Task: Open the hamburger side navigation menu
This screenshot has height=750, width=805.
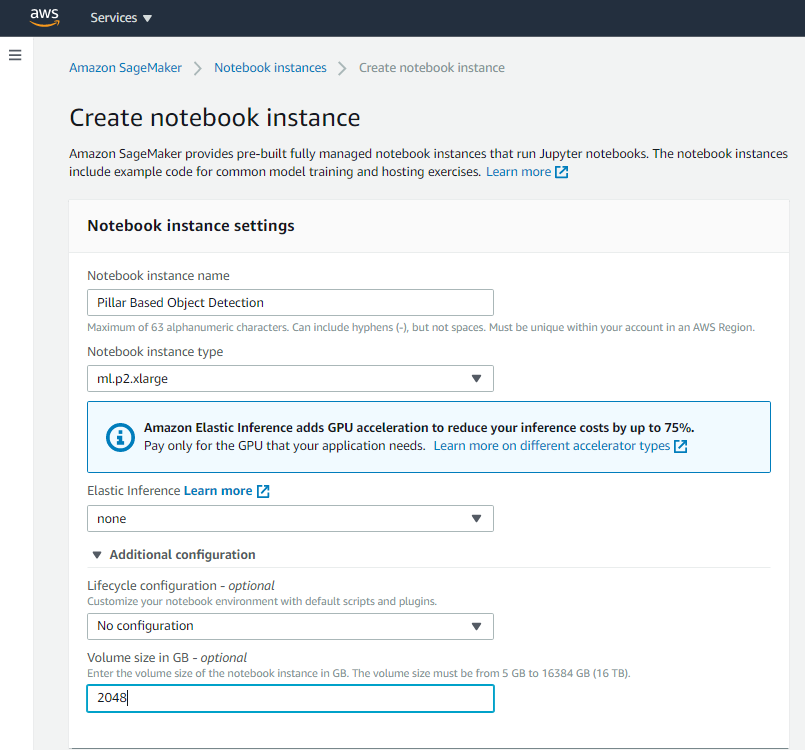Action: pyautogui.click(x=15, y=55)
